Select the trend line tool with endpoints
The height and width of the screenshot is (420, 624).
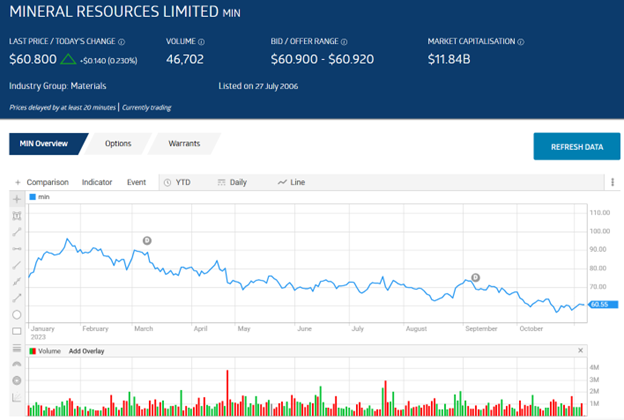coord(17,232)
